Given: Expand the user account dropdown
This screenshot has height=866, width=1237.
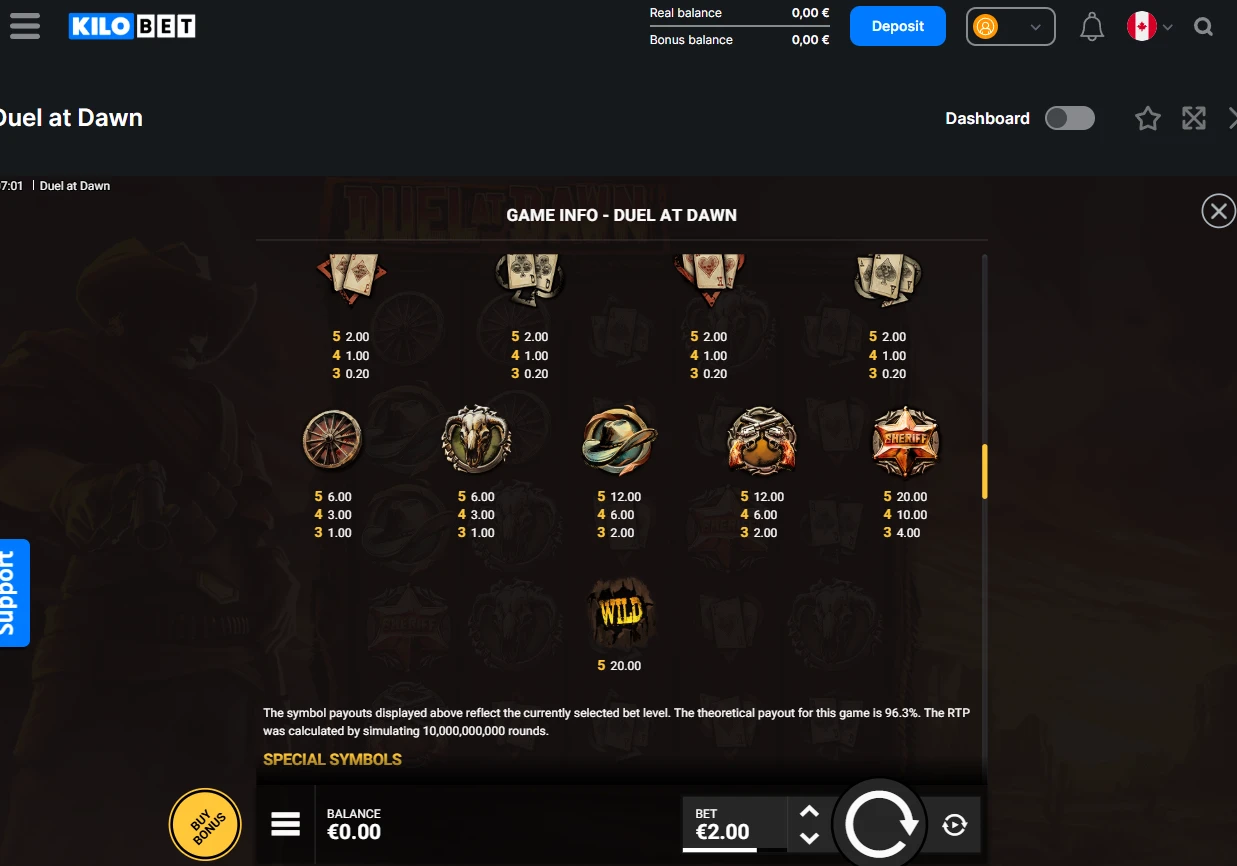Looking at the screenshot, I should point(1011,27).
